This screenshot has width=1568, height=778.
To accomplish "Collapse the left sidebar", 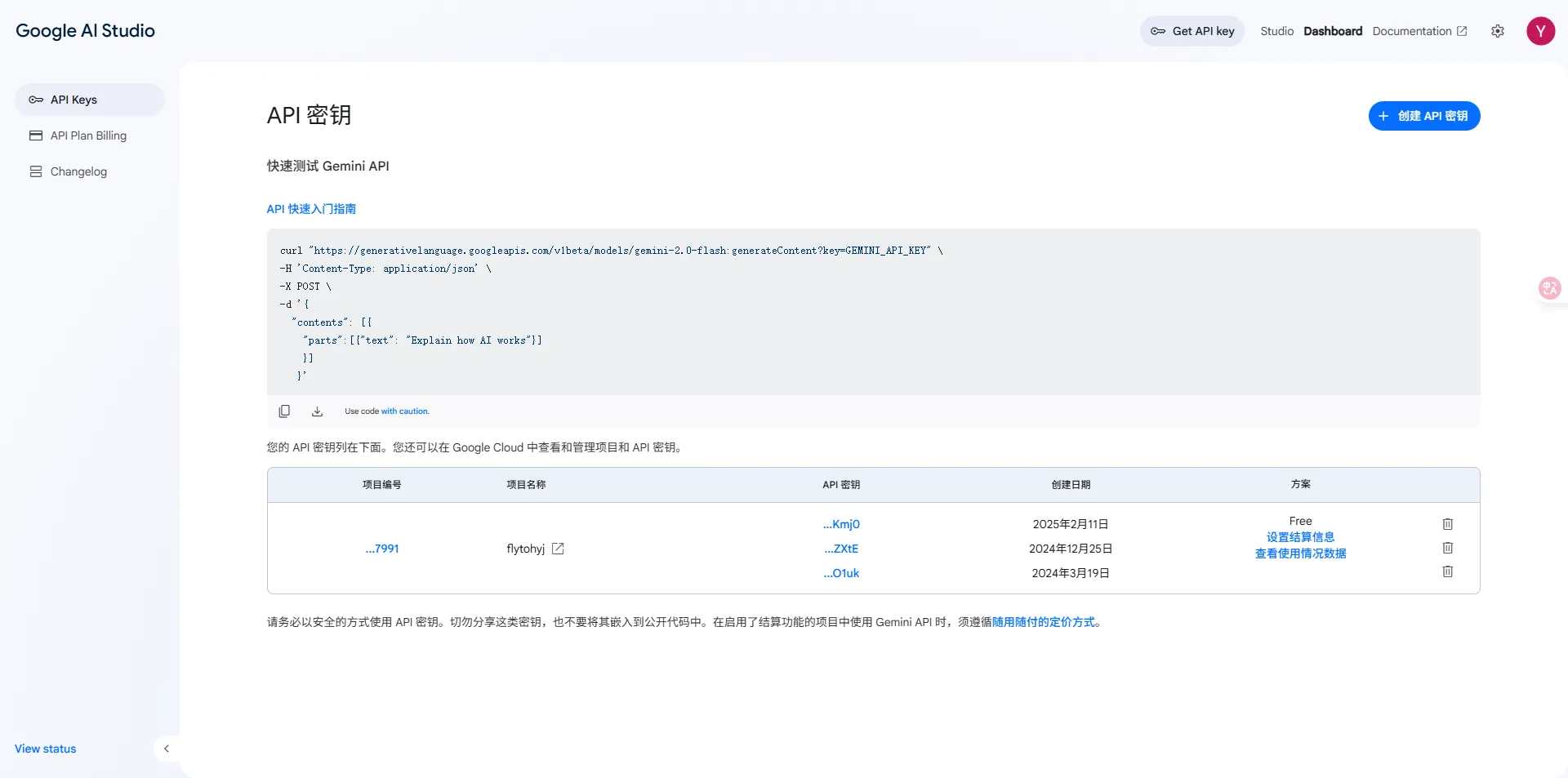I will coord(167,749).
